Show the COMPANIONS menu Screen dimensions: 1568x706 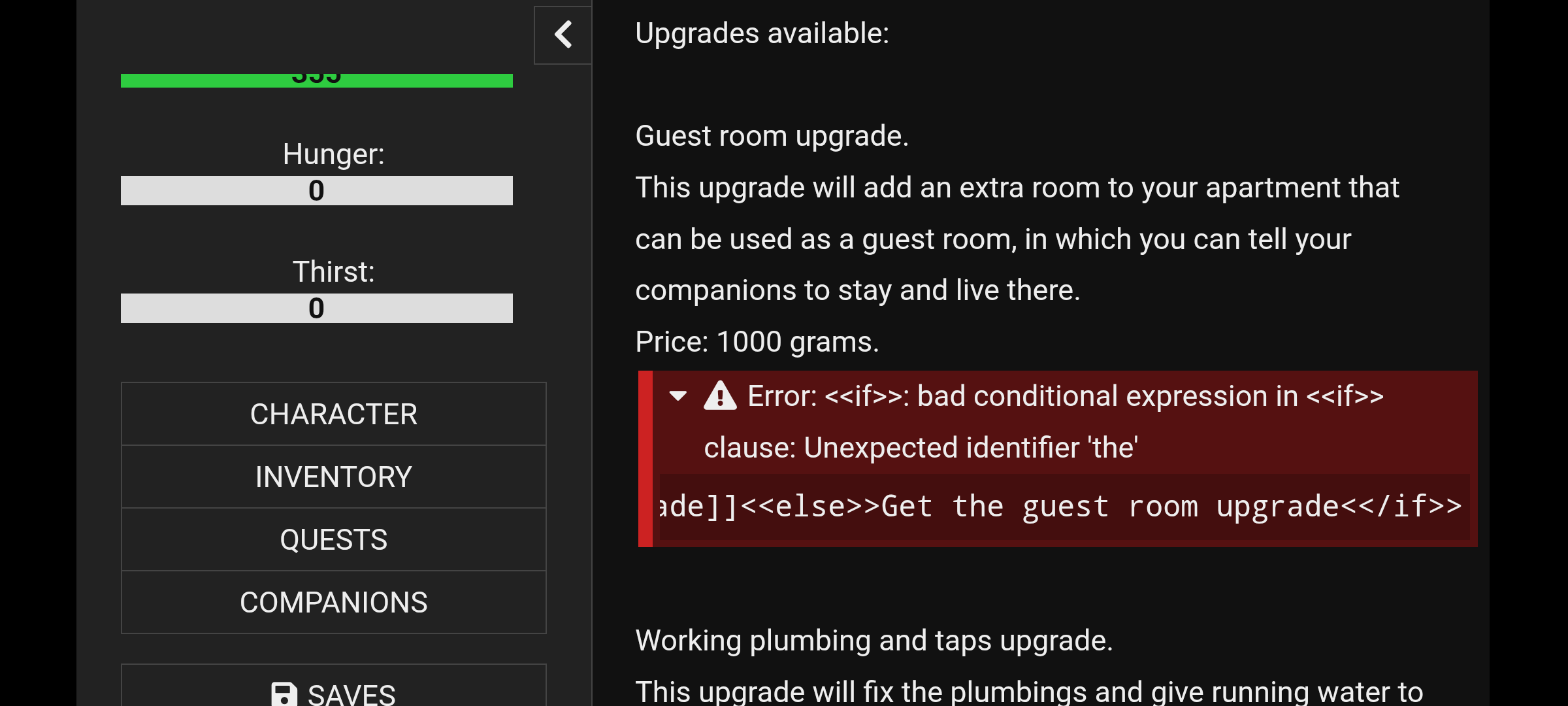click(x=333, y=603)
